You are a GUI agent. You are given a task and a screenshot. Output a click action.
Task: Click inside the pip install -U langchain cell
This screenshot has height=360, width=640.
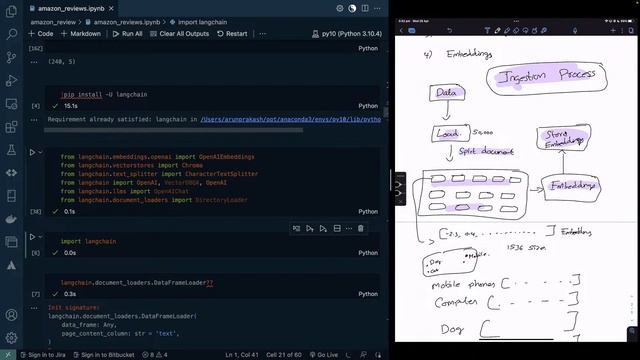(212, 94)
